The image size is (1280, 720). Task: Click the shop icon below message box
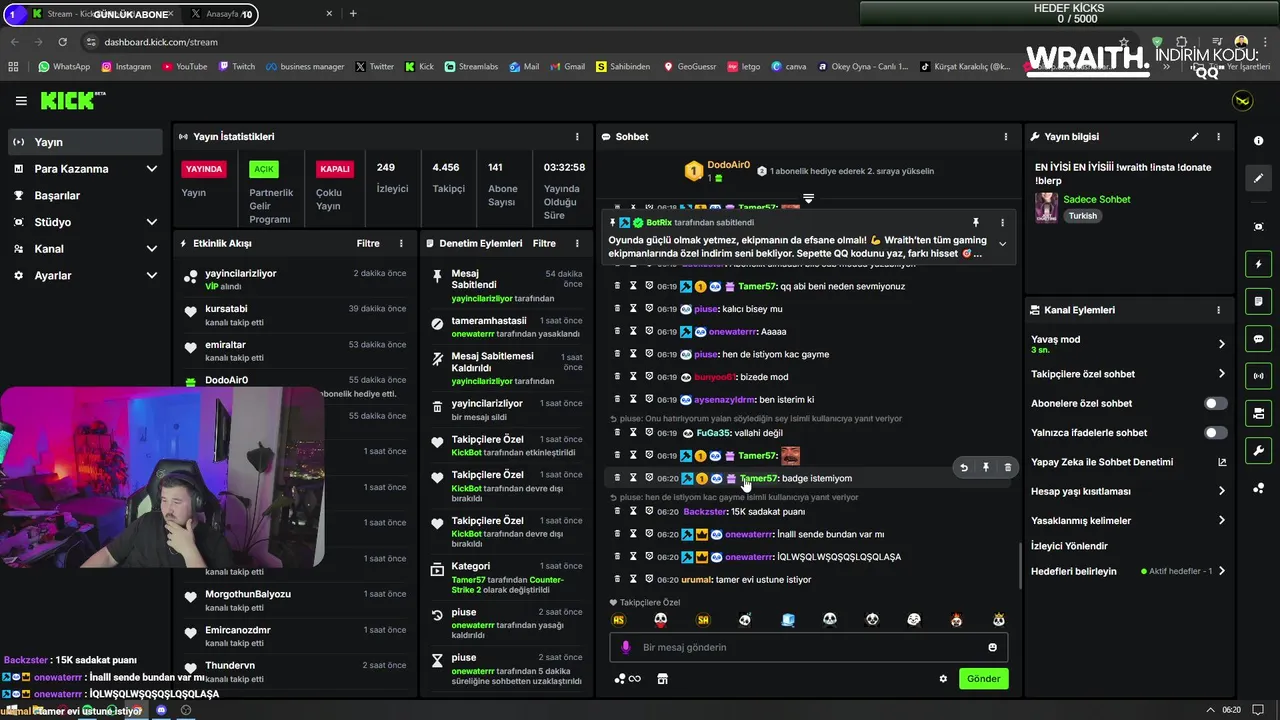[662, 679]
